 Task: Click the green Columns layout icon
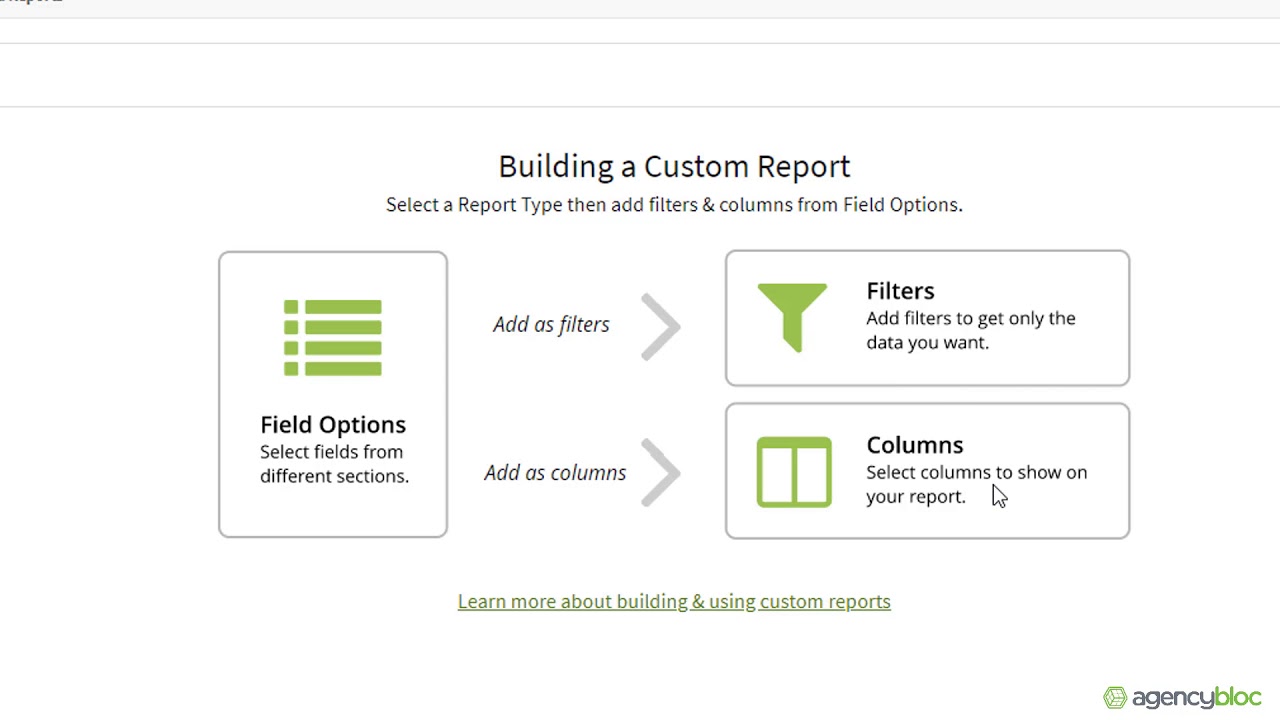coord(794,472)
